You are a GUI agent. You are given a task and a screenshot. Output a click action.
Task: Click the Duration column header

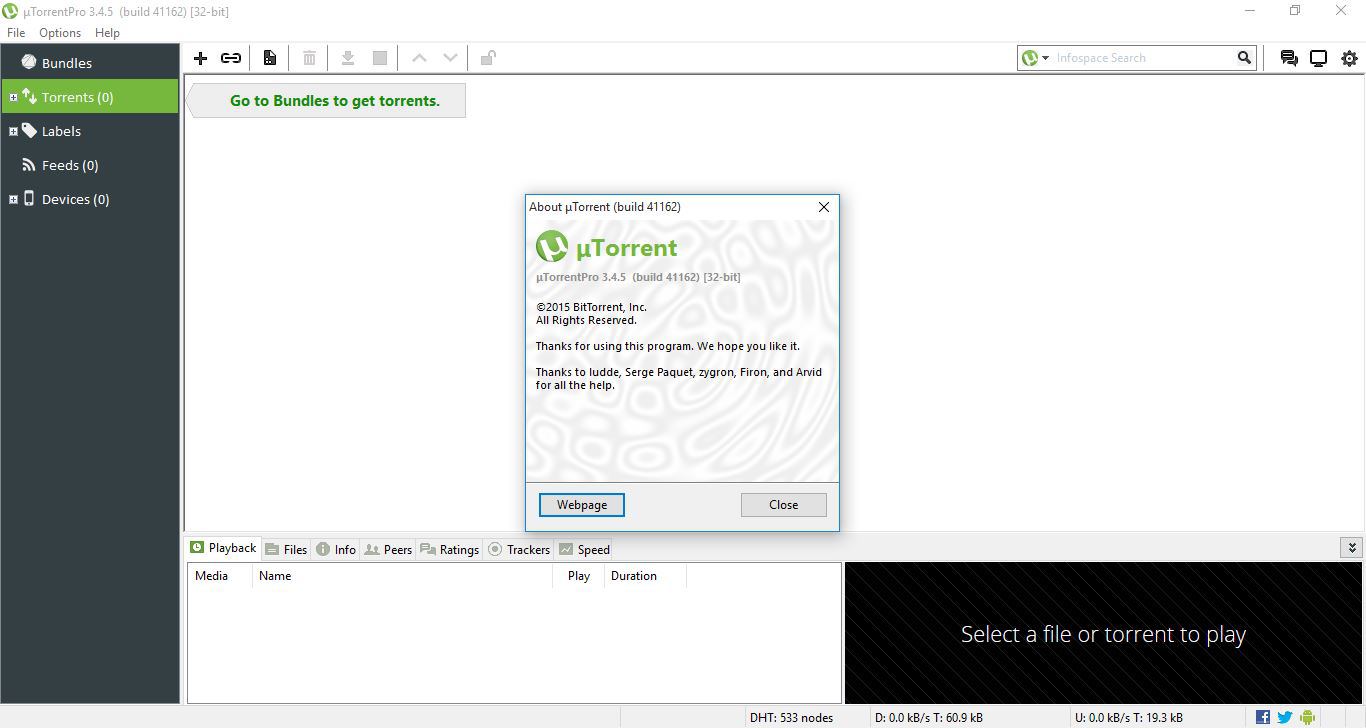point(645,576)
